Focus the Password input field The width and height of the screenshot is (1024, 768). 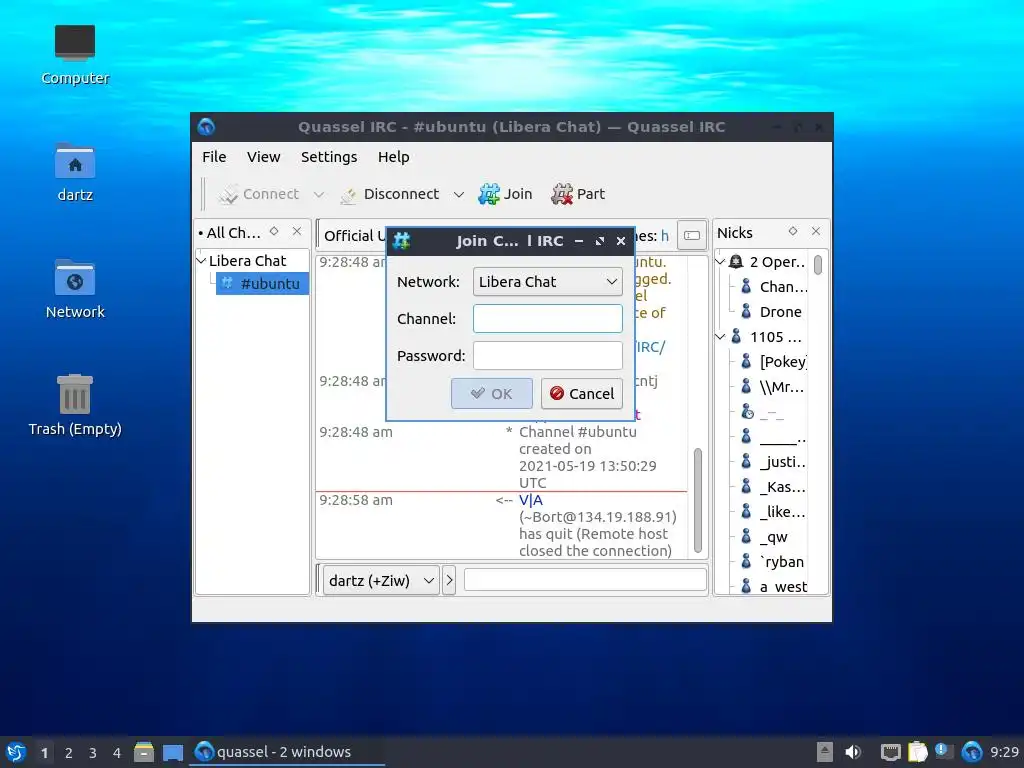[547, 356]
